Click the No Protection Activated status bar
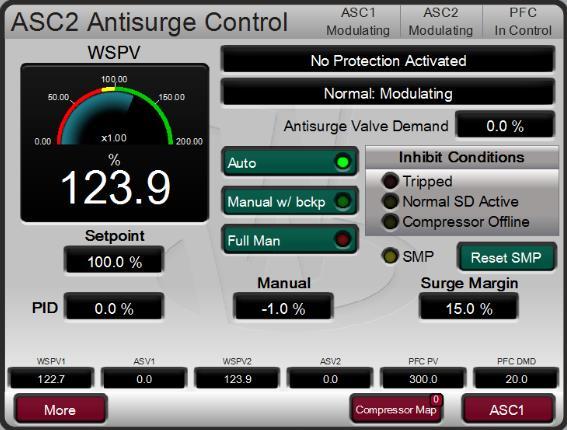The image size is (567, 430). (388, 60)
